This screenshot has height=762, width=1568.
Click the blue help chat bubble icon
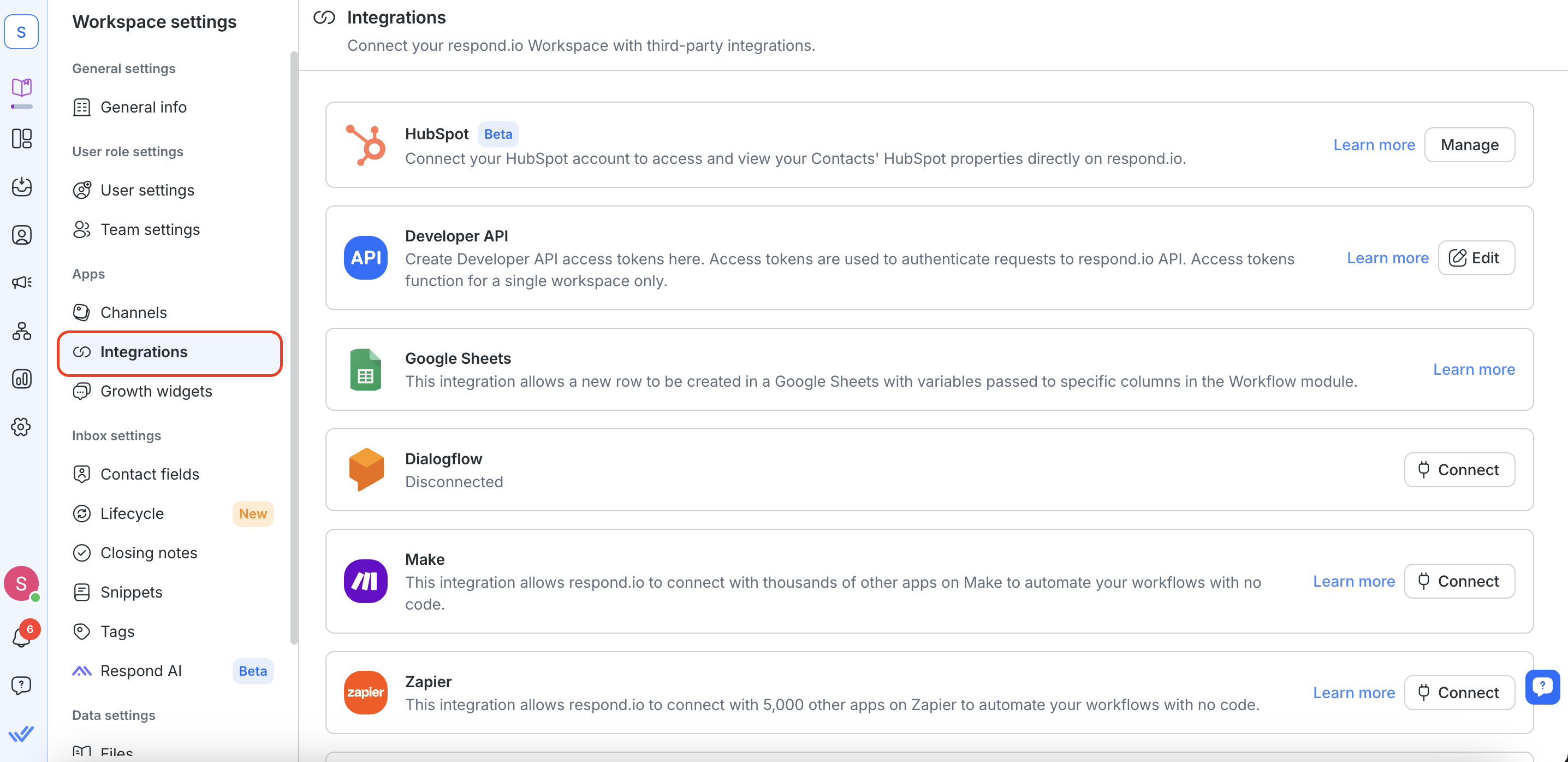tap(1542, 687)
